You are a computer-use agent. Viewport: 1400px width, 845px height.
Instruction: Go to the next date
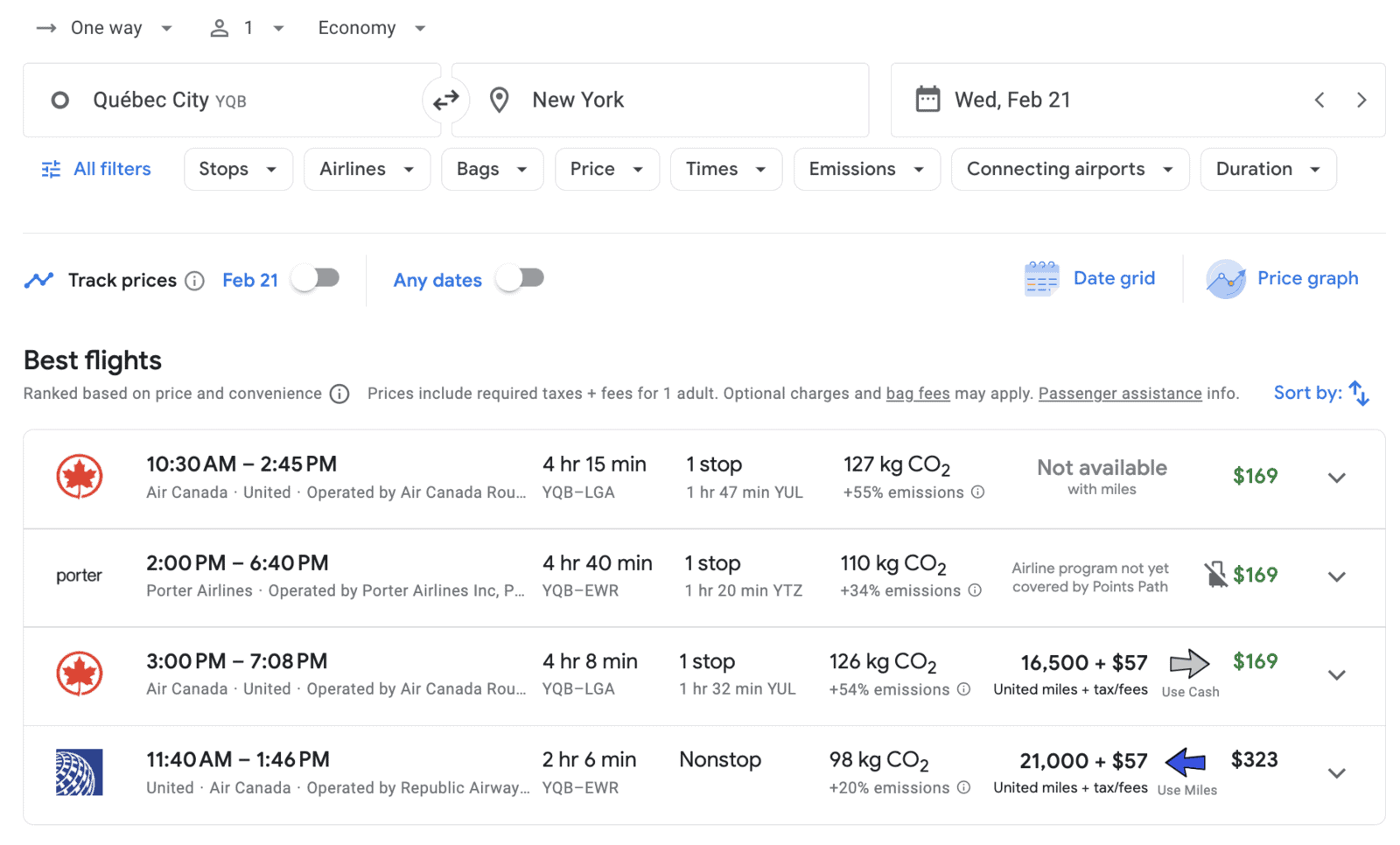[x=1361, y=100]
